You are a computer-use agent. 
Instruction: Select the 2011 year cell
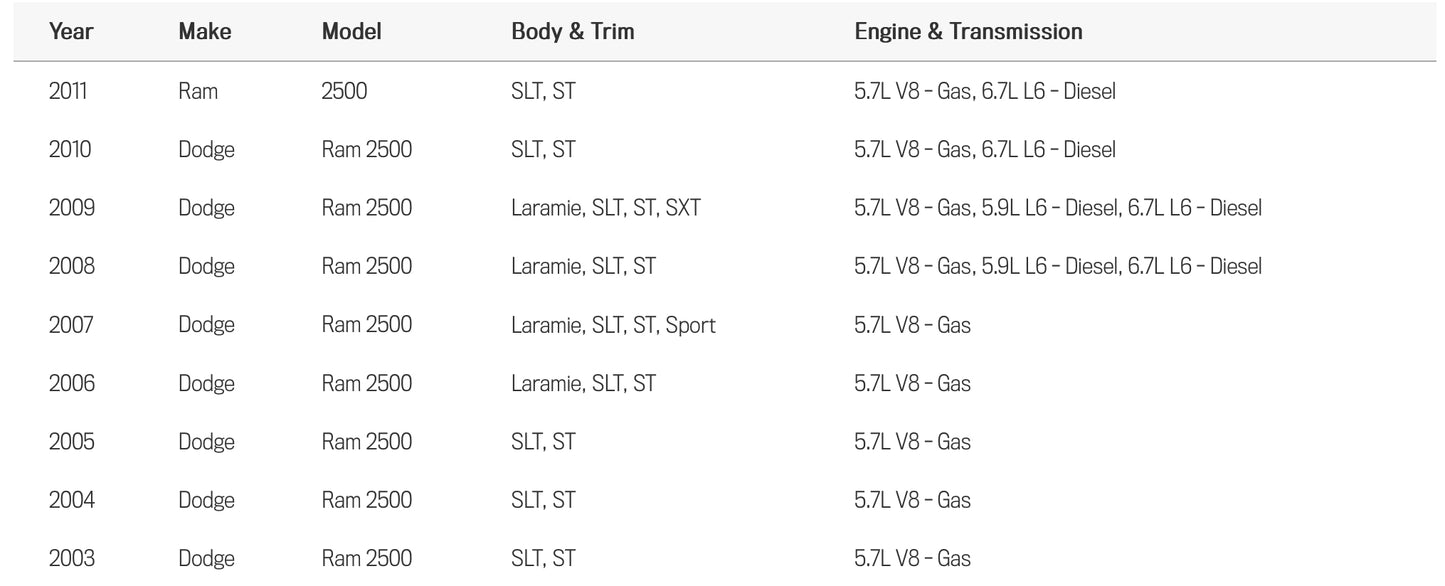coord(68,91)
